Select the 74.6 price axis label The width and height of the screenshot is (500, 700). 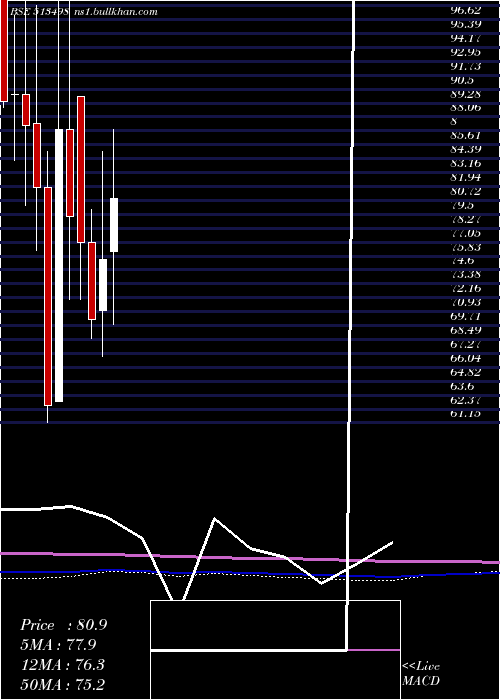click(462, 261)
